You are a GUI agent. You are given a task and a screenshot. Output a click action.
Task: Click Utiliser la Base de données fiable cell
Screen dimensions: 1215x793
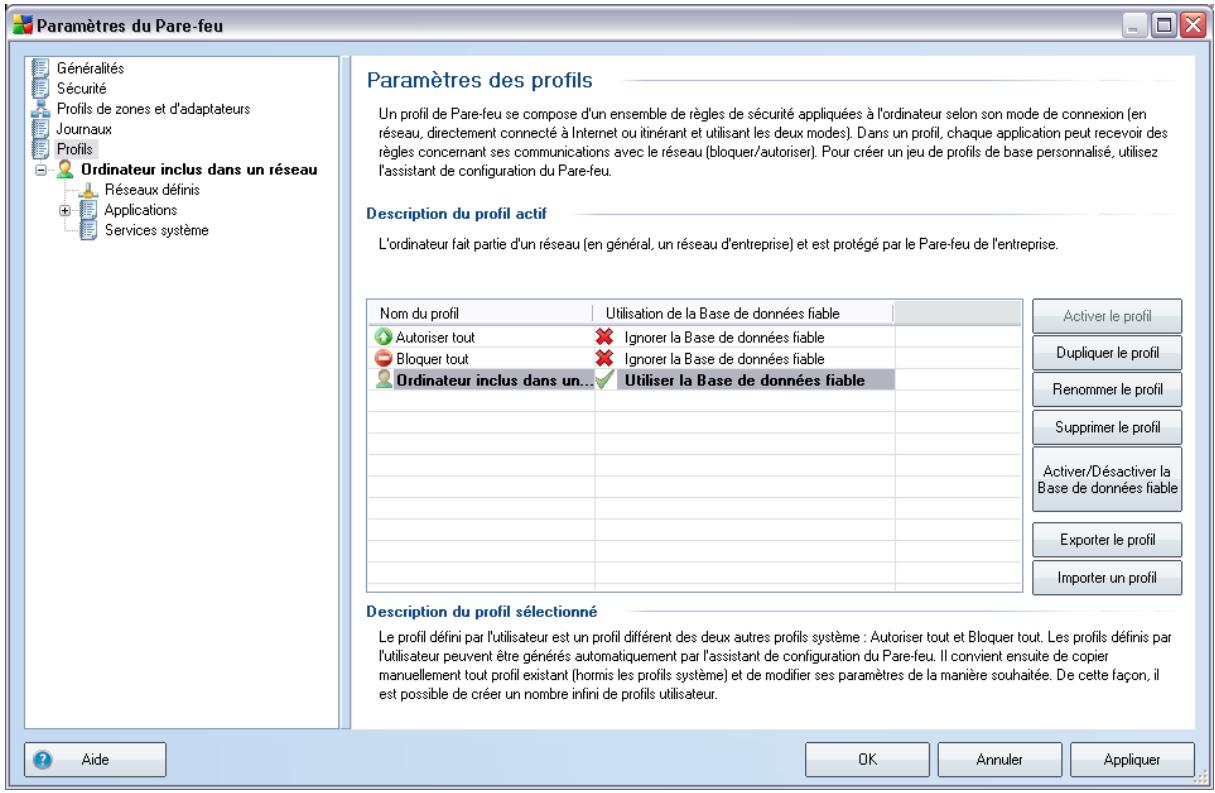(x=744, y=379)
